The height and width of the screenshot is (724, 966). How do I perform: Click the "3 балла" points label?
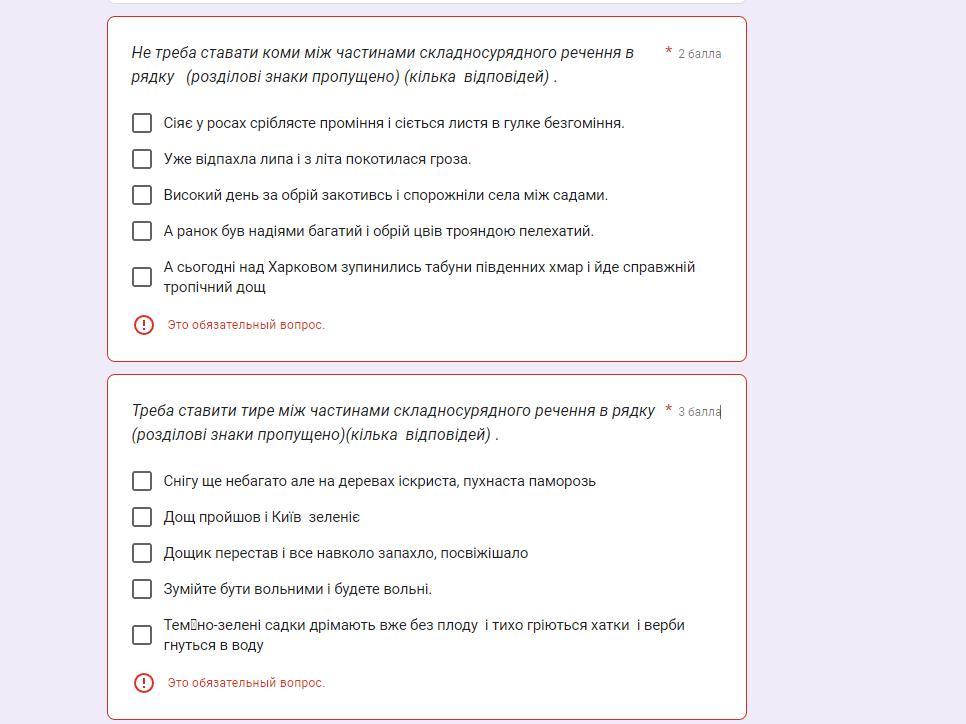pyautogui.click(x=699, y=412)
